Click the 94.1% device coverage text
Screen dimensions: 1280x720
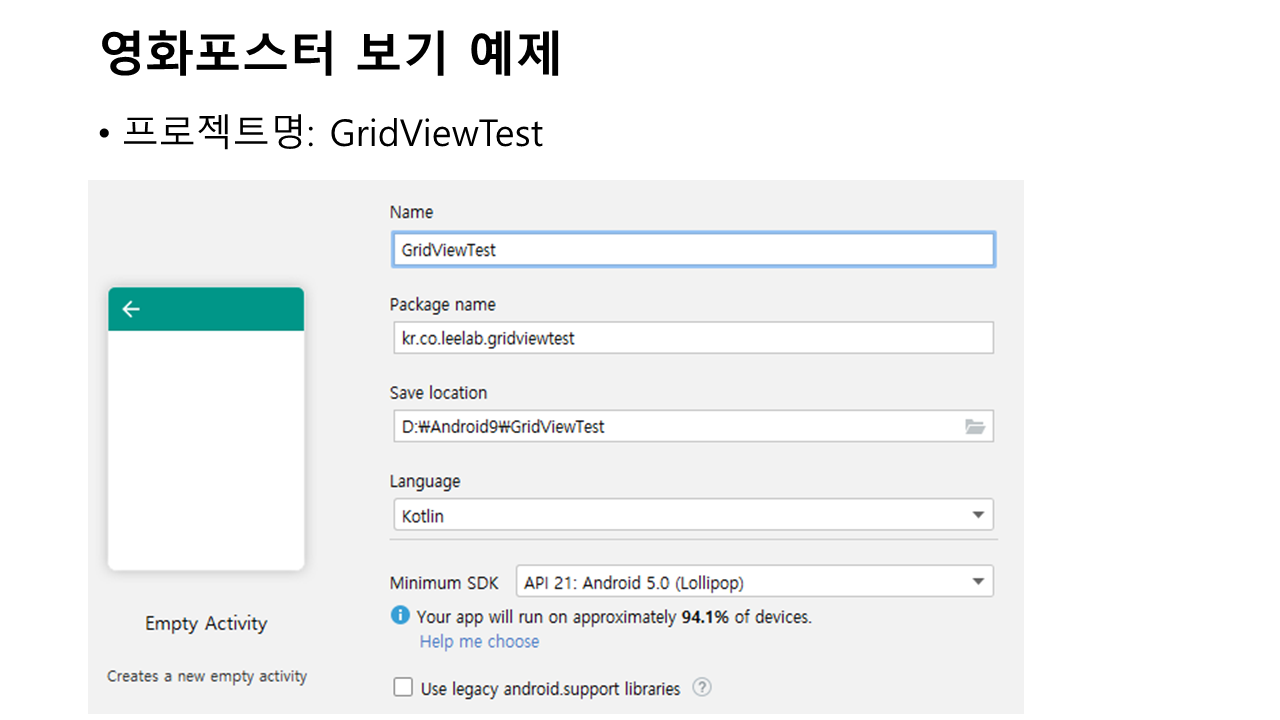(x=705, y=617)
